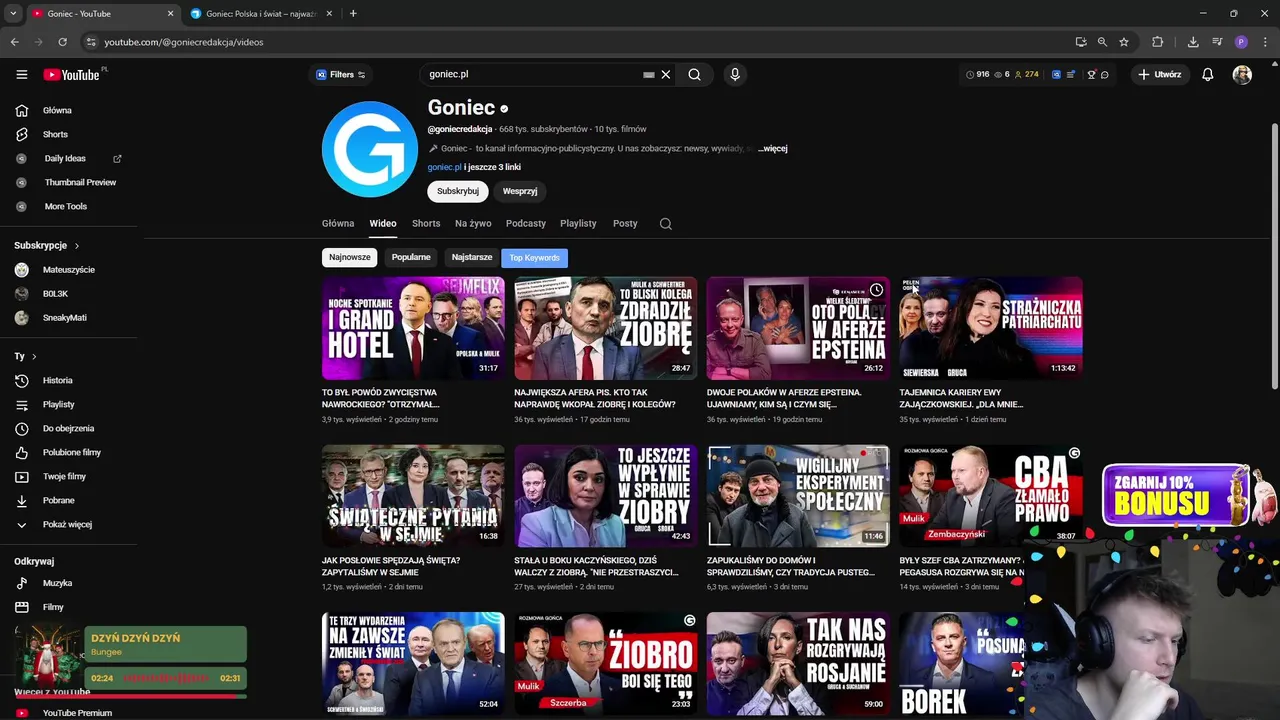This screenshot has height=720, width=1280.
Task: Open the keyboard icon in search field
Action: point(649,74)
